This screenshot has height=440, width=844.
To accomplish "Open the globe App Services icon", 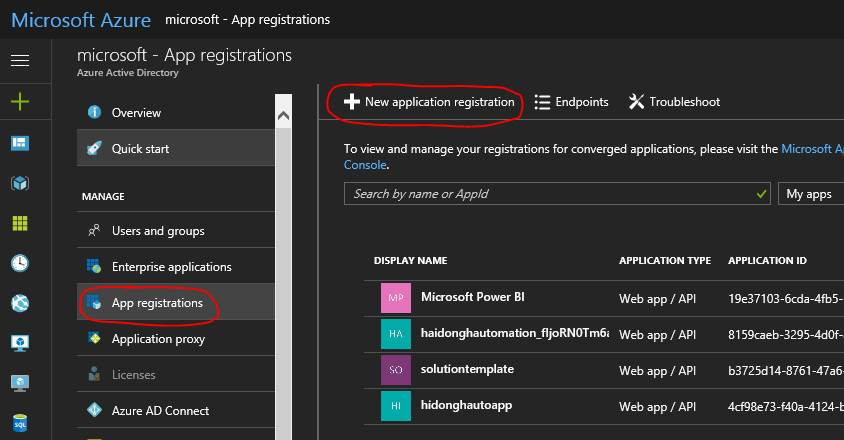I will 20,303.
